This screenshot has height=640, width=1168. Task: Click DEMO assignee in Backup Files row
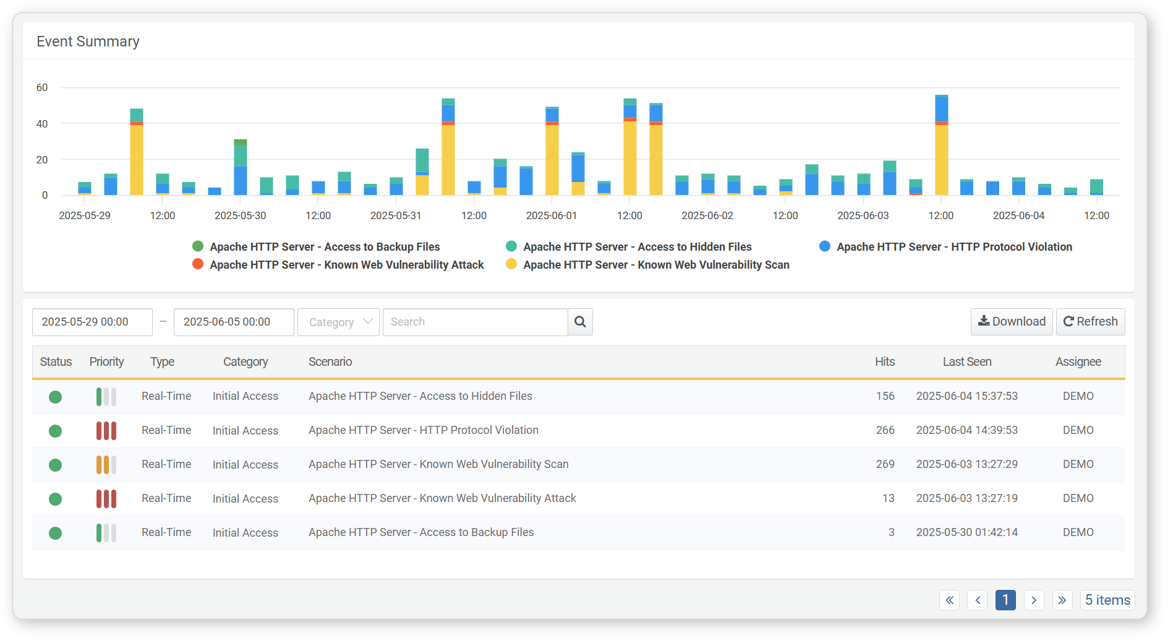1078,533
